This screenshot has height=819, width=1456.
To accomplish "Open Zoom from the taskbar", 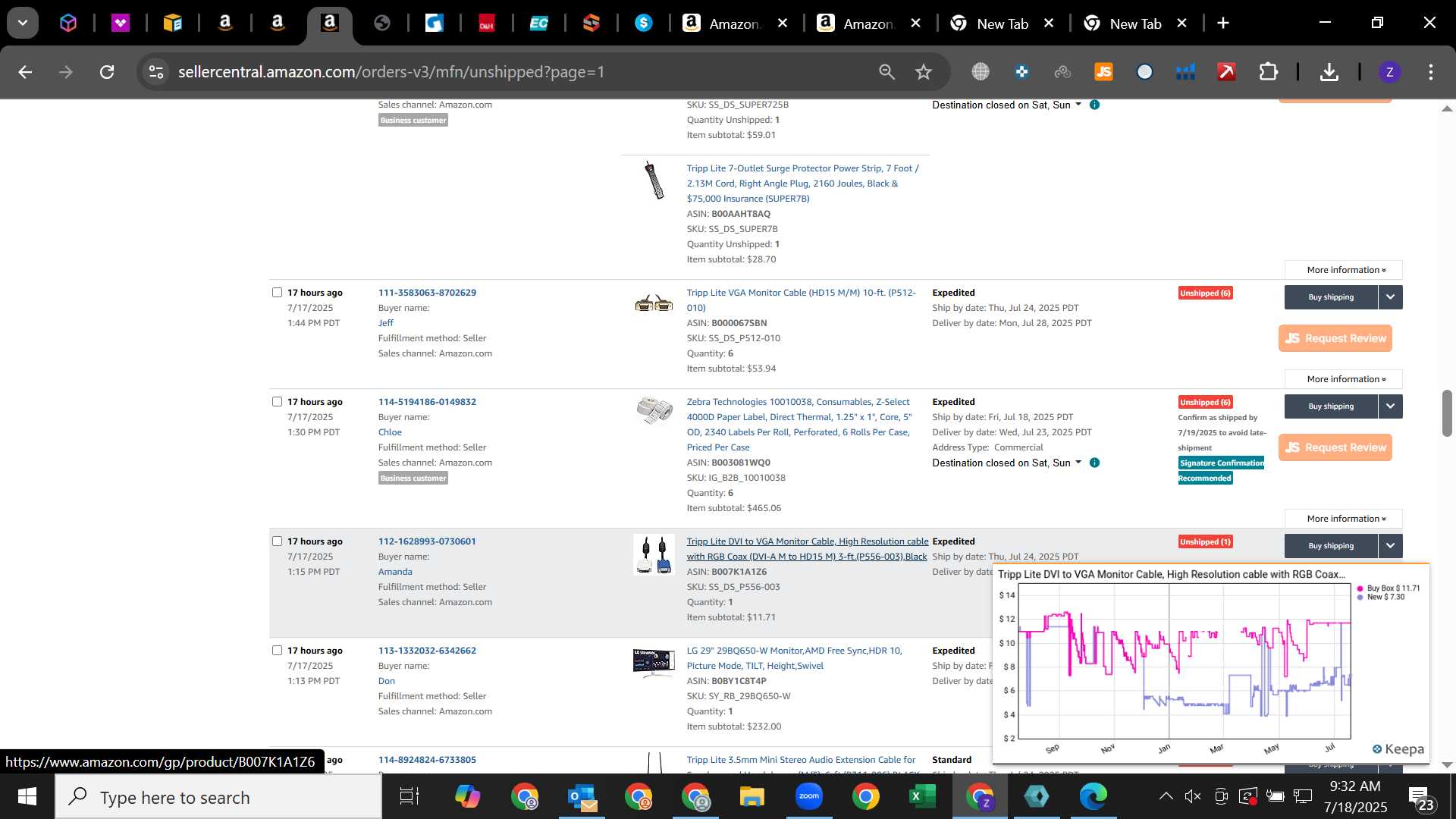I will point(808,797).
